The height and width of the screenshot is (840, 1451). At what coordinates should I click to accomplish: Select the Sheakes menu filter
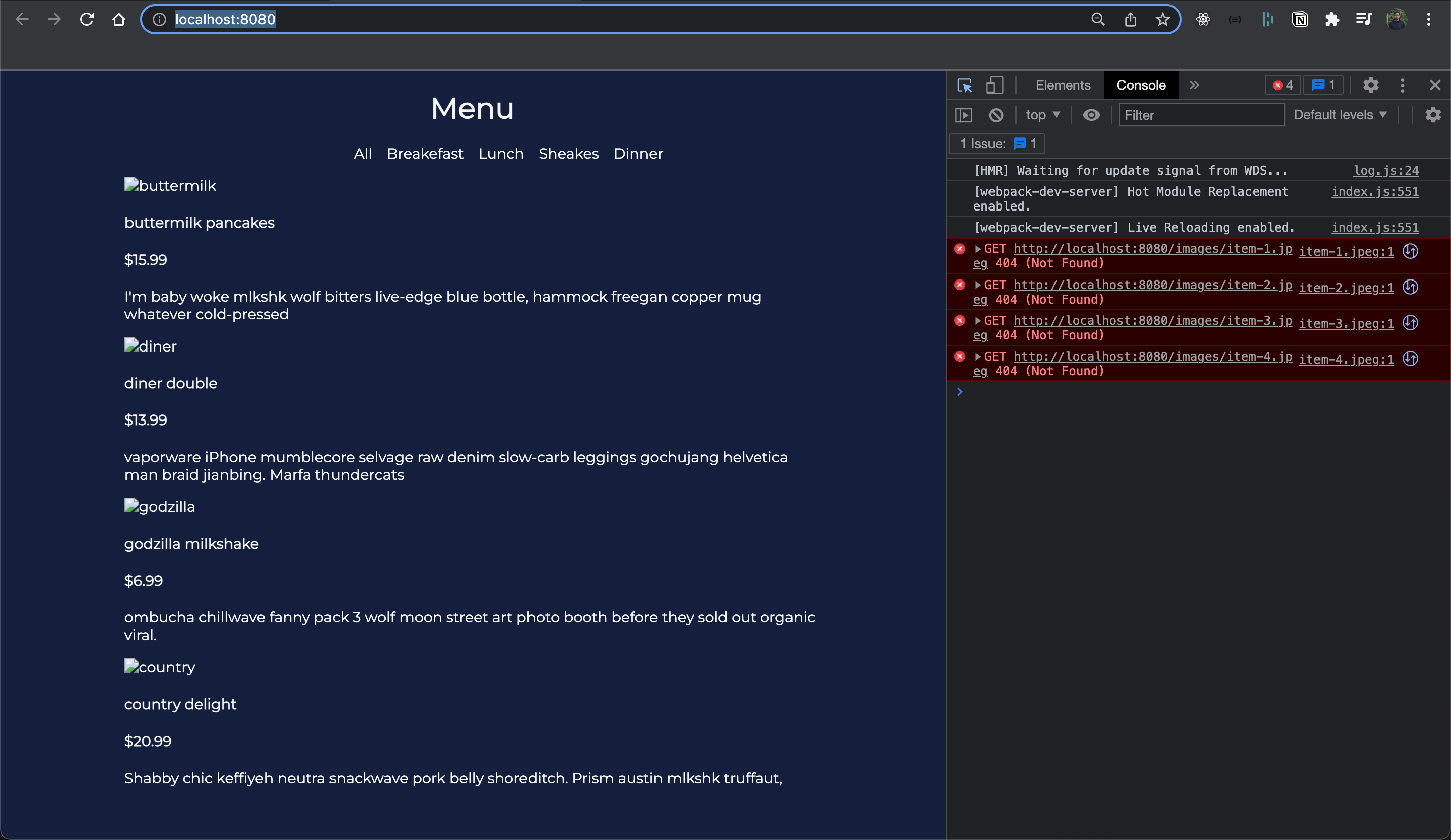tap(568, 154)
